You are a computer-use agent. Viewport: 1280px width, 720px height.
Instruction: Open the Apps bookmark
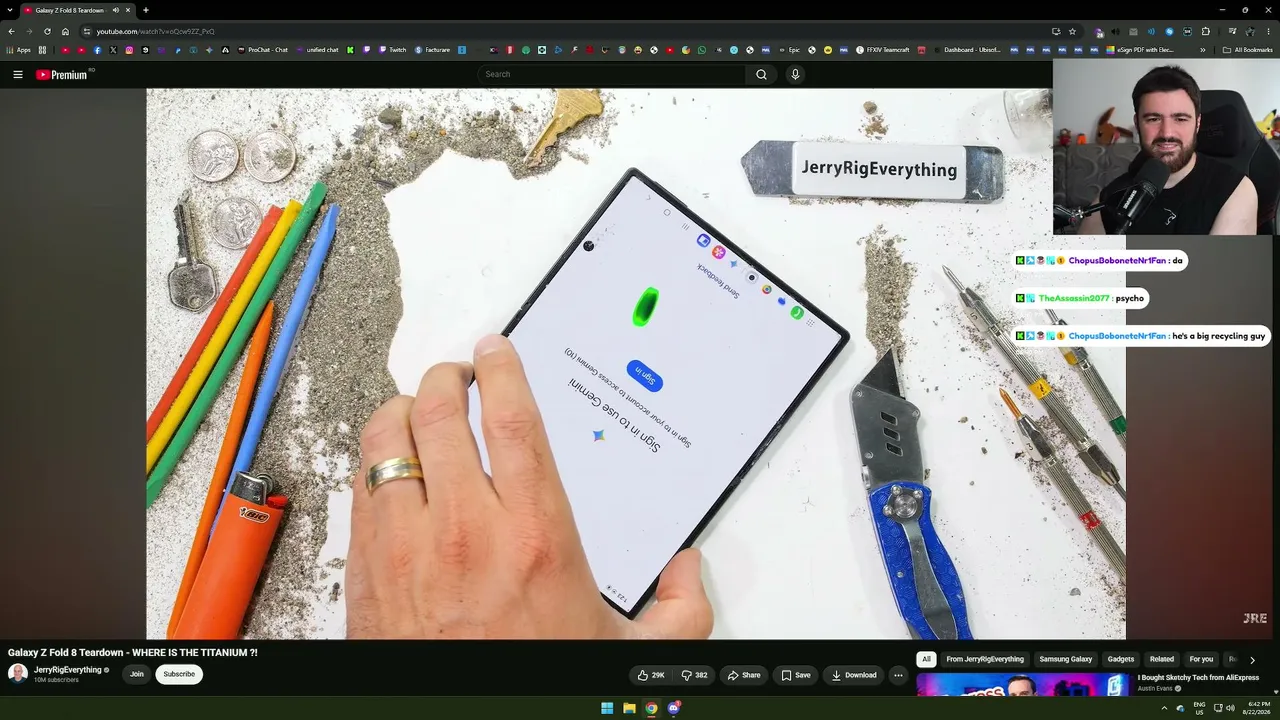point(19,50)
